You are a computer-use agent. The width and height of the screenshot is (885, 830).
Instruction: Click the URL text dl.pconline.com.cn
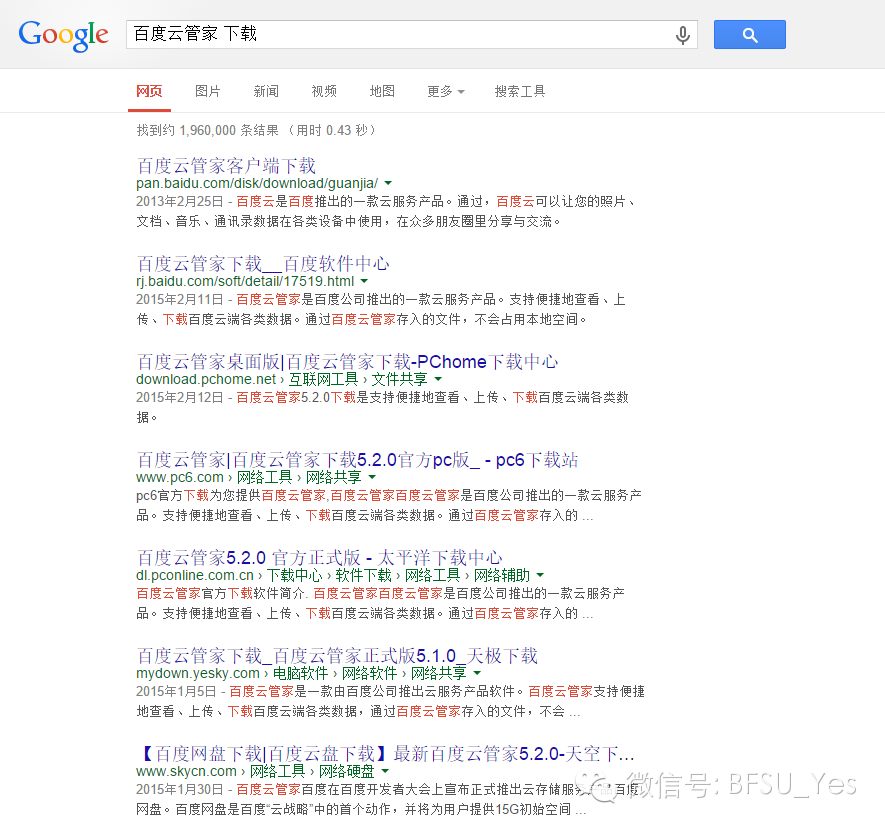(195, 576)
